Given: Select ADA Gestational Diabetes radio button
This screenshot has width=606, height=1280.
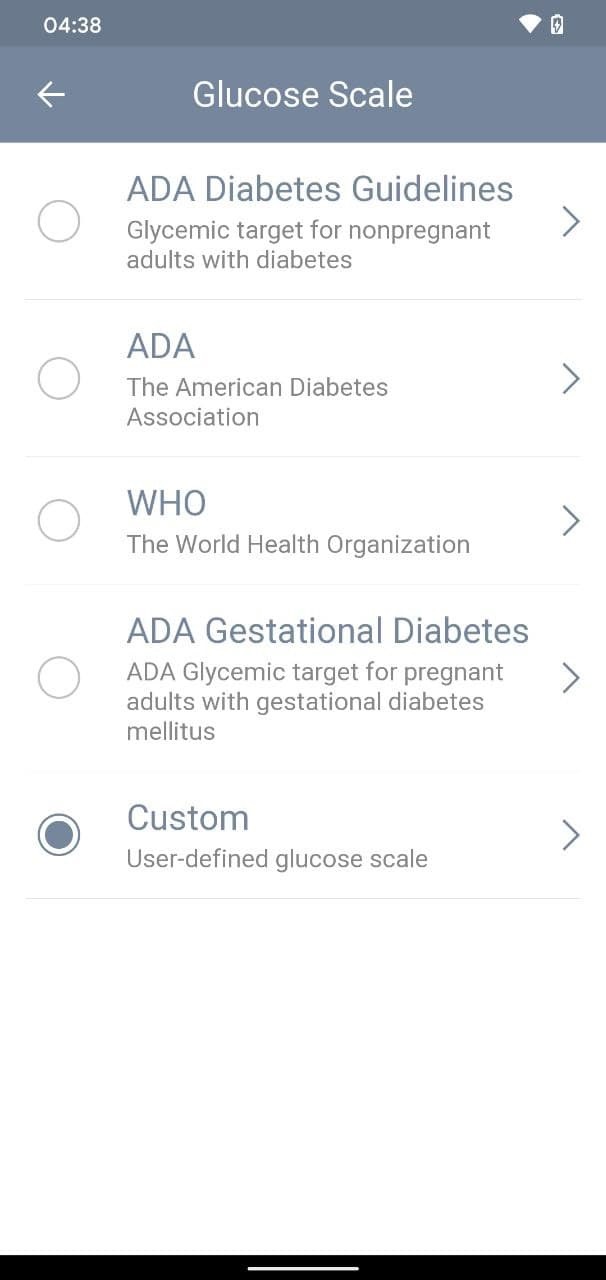Looking at the screenshot, I should (x=59, y=677).
